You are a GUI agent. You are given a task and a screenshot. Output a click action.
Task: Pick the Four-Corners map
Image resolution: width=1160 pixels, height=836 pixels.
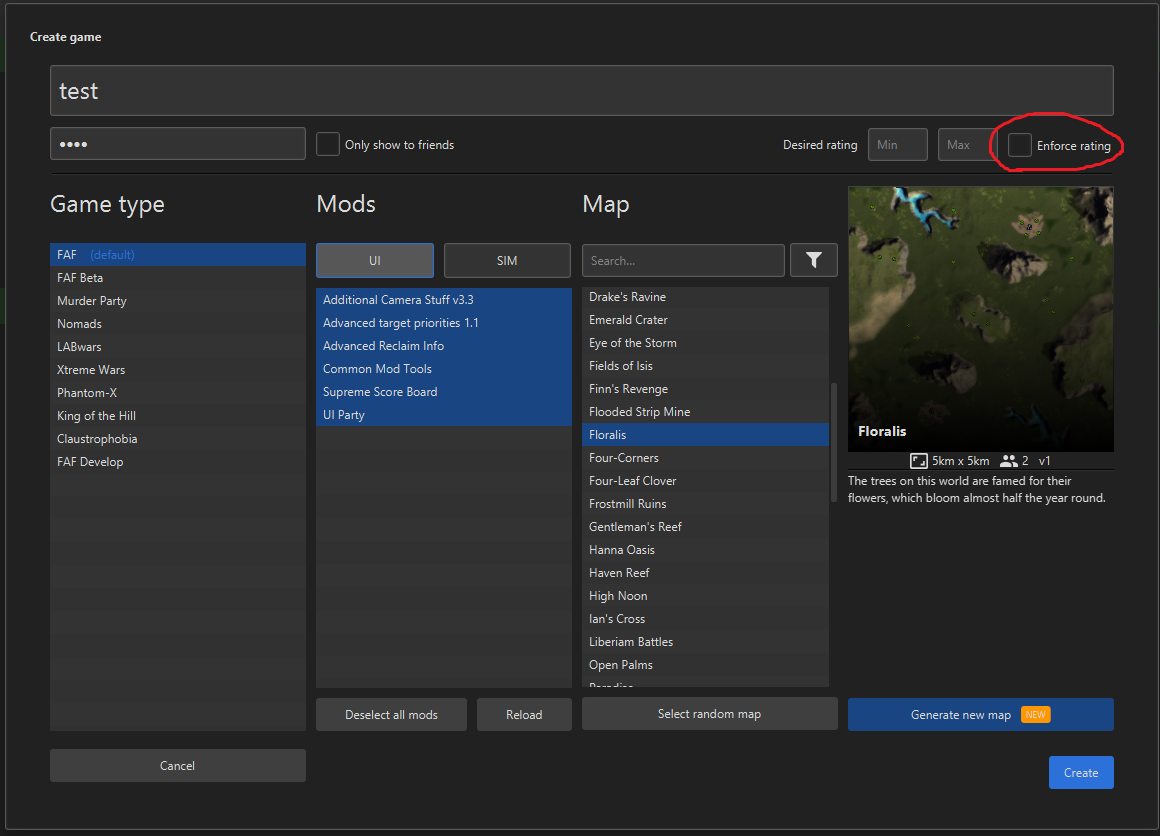tap(705, 457)
